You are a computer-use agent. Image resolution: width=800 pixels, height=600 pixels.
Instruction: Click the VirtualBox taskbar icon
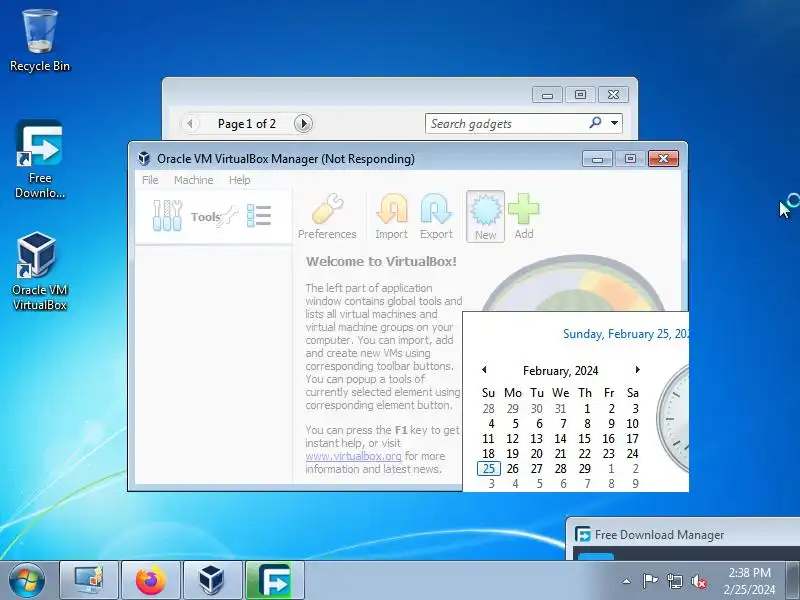(x=212, y=580)
